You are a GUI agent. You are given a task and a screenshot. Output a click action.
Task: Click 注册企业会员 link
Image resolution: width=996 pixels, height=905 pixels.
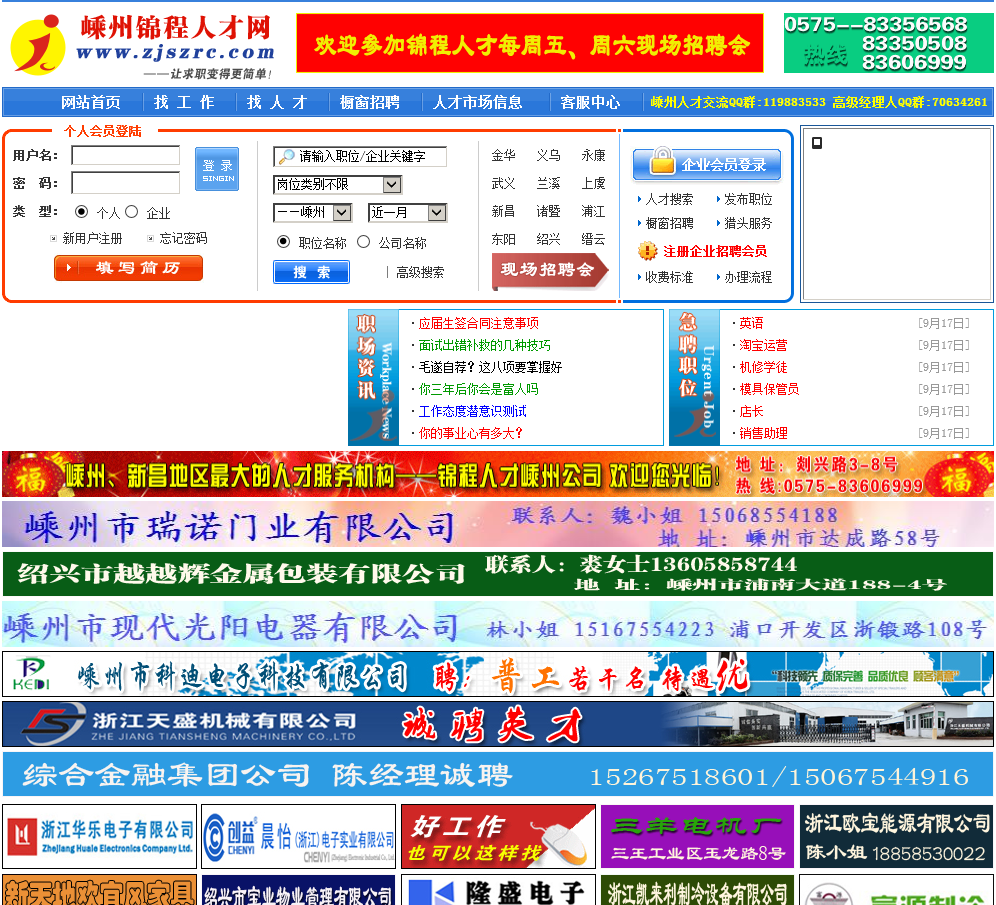[715, 251]
